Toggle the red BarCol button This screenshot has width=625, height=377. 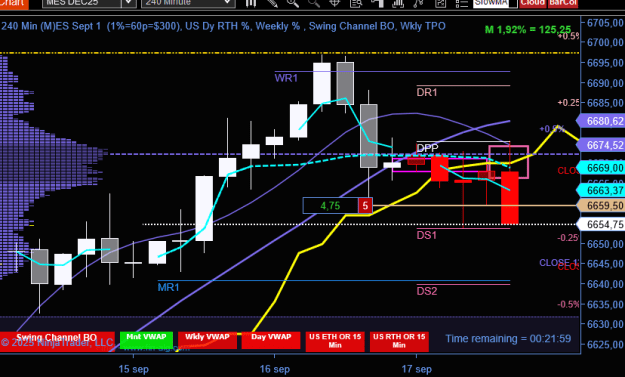tap(563, 3)
